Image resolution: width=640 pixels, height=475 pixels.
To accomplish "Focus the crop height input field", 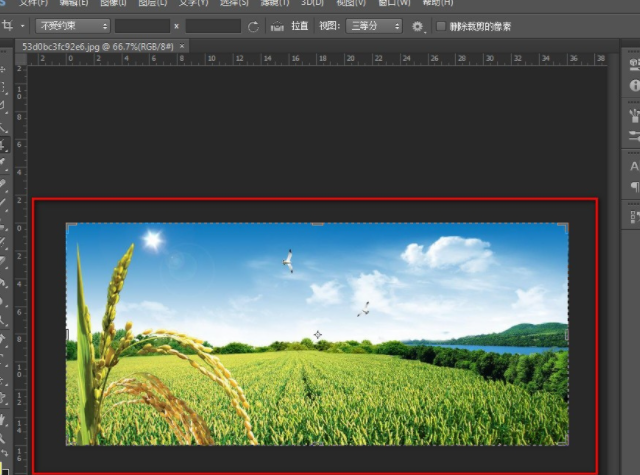I will (x=213, y=26).
